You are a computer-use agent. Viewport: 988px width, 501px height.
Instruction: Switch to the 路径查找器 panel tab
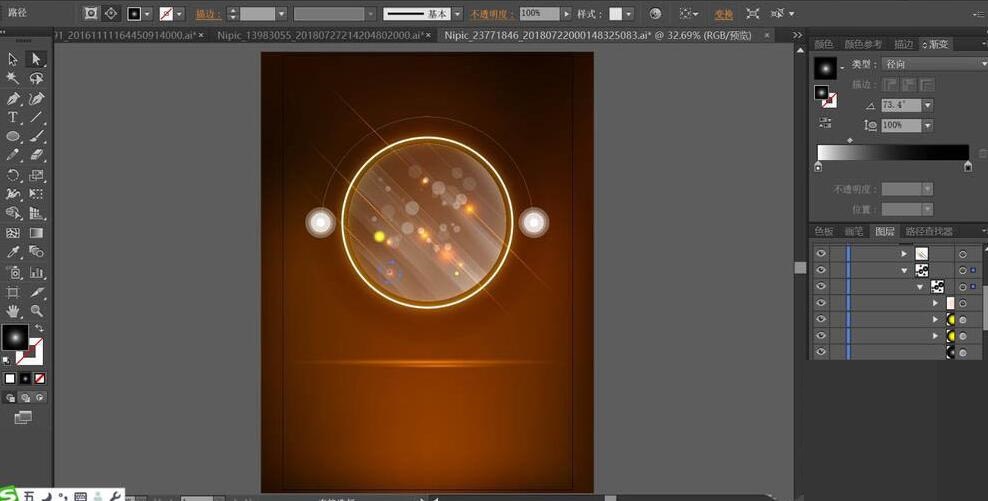click(x=929, y=231)
